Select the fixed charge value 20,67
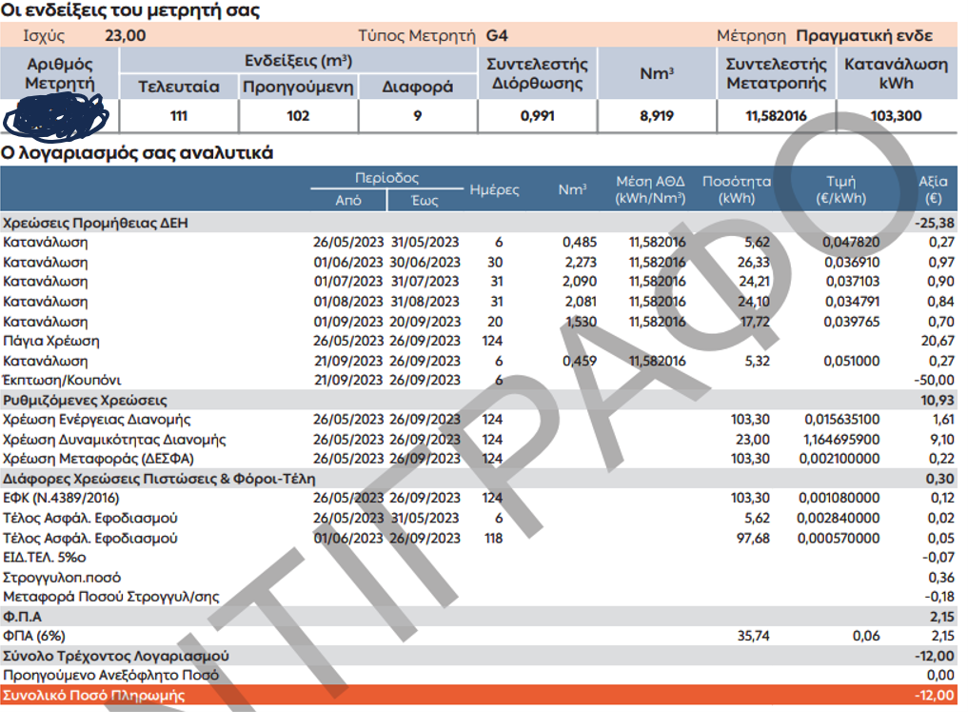The width and height of the screenshot is (968, 712). click(x=938, y=341)
